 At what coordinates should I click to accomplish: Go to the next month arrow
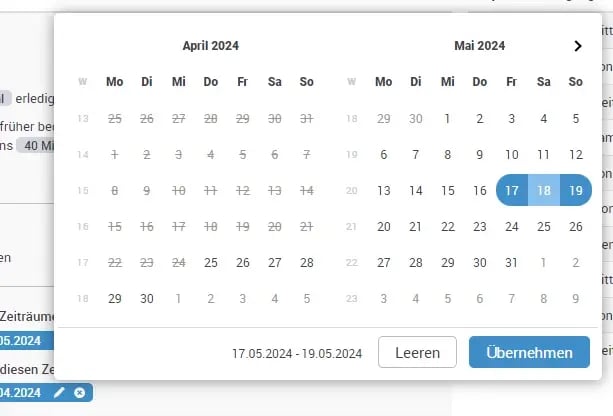577,45
